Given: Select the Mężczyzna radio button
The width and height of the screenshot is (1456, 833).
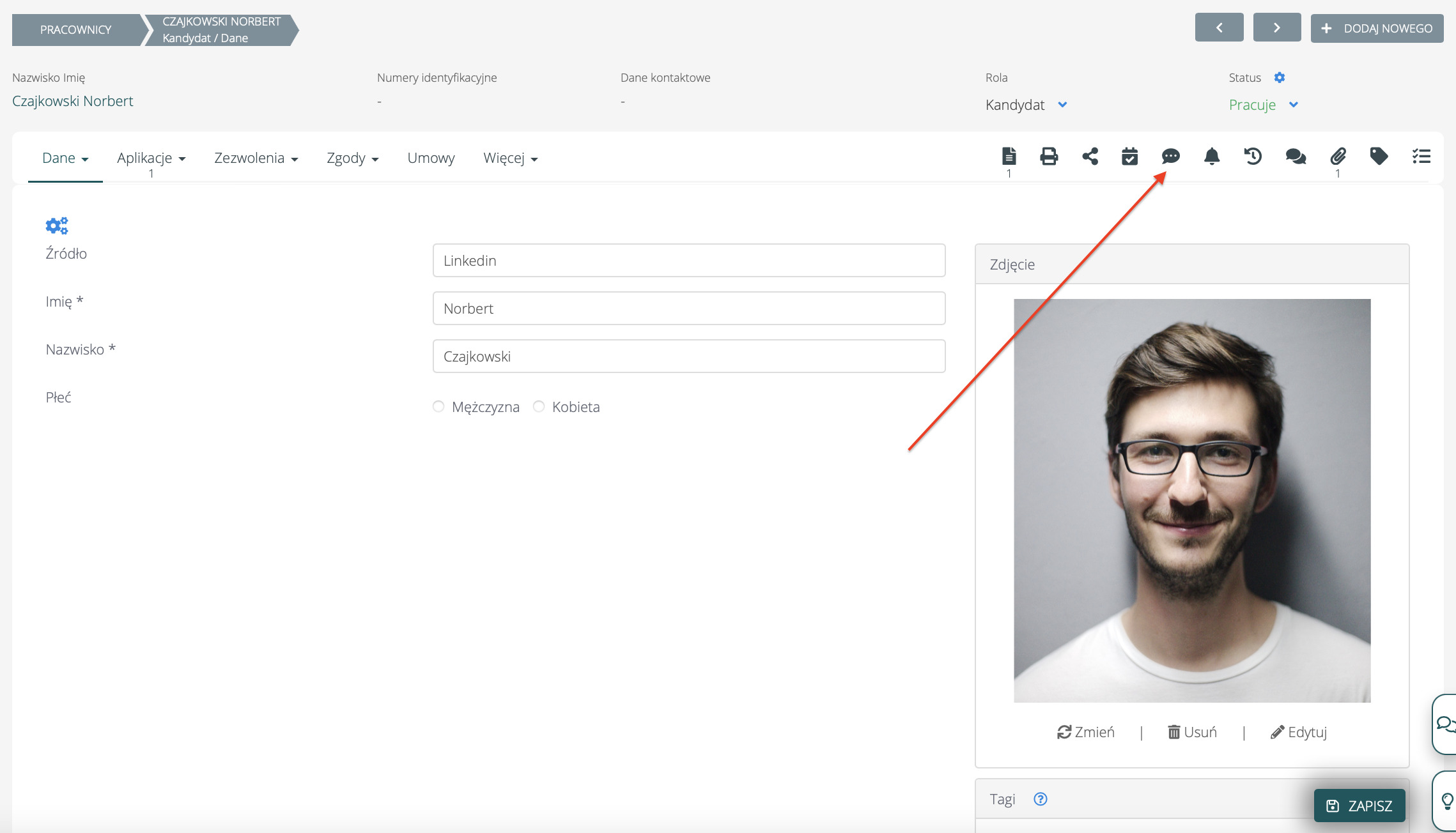Looking at the screenshot, I should pyautogui.click(x=438, y=407).
